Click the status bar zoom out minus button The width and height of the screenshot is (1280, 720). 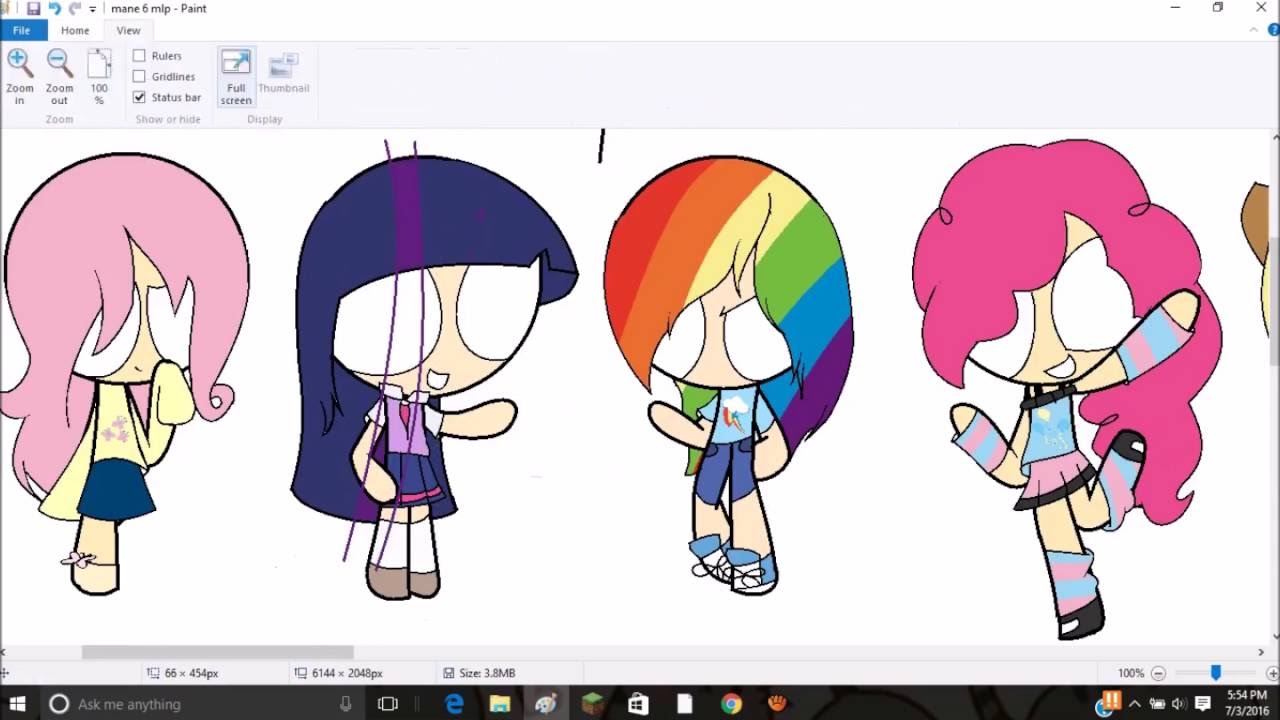[1158, 673]
